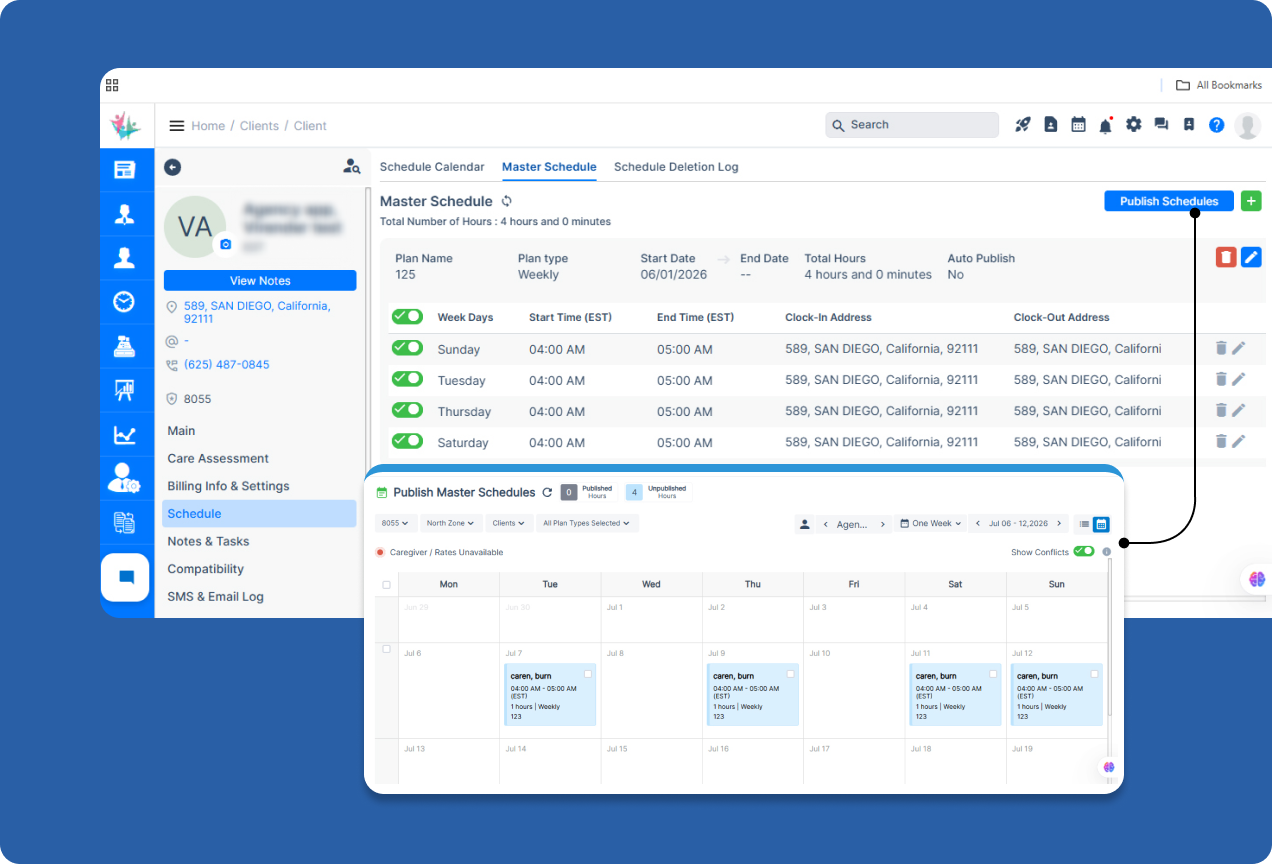The height and width of the screenshot is (864, 1272).
Task: Toggle the Sunday schedule switch
Action: pyautogui.click(x=407, y=347)
